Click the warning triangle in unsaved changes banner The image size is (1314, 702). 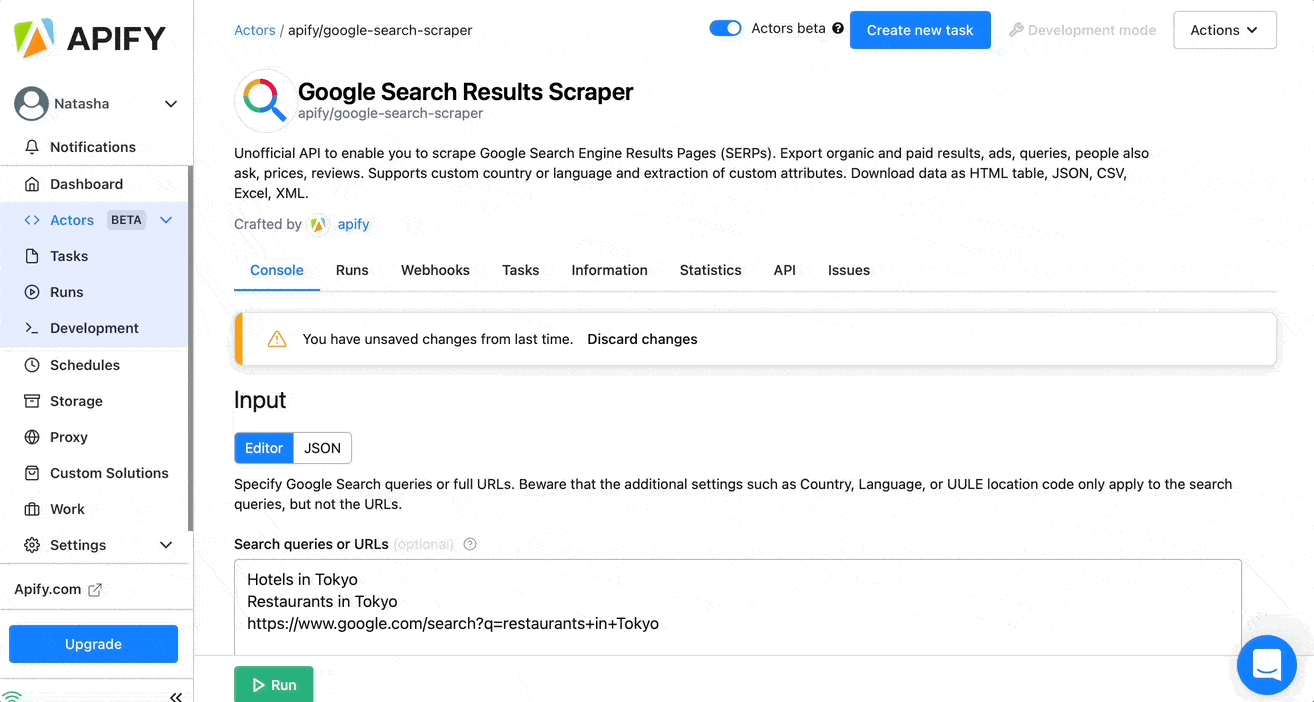click(x=277, y=339)
